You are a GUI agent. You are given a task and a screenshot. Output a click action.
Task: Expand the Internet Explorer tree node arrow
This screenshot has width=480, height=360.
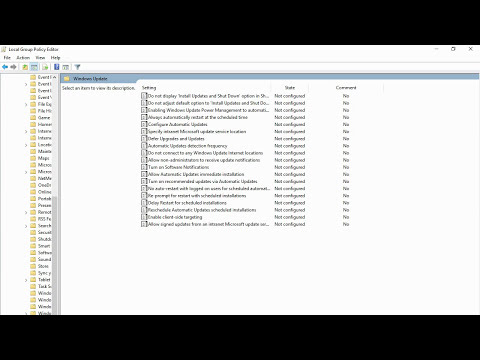coord(26,131)
